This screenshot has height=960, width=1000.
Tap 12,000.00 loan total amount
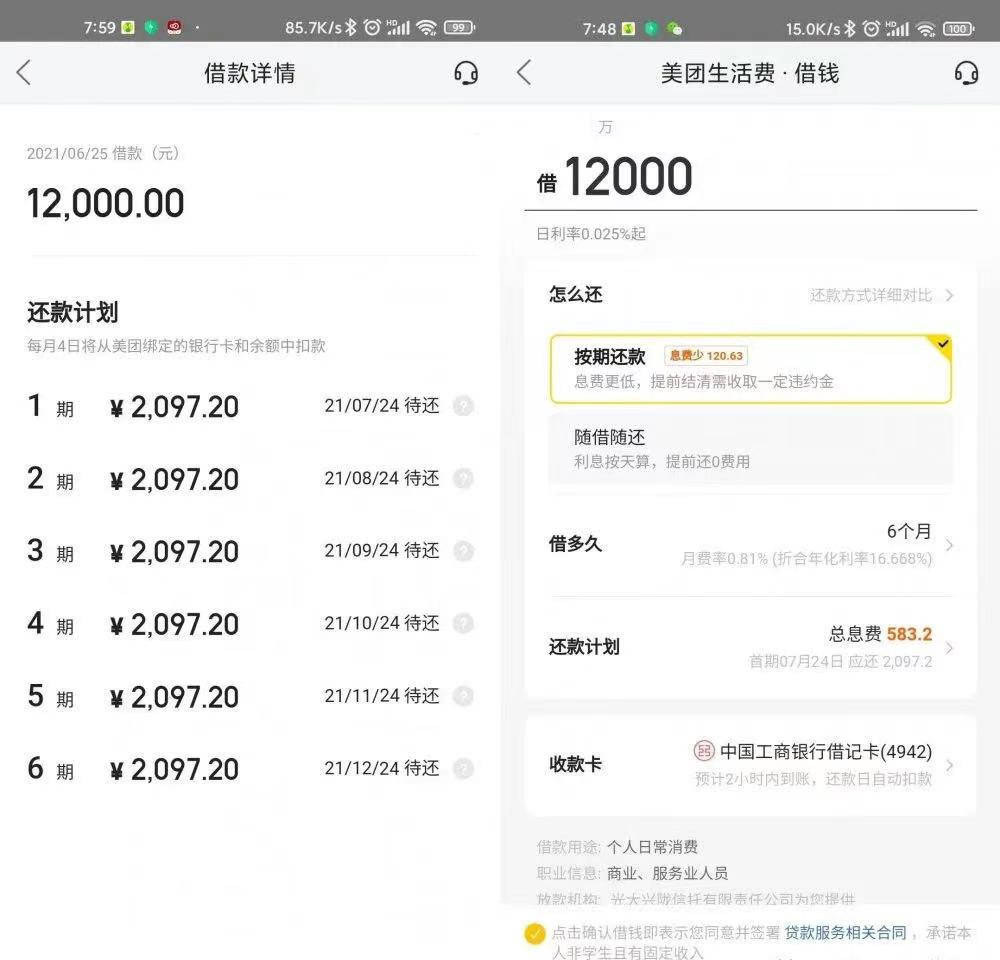(105, 203)
